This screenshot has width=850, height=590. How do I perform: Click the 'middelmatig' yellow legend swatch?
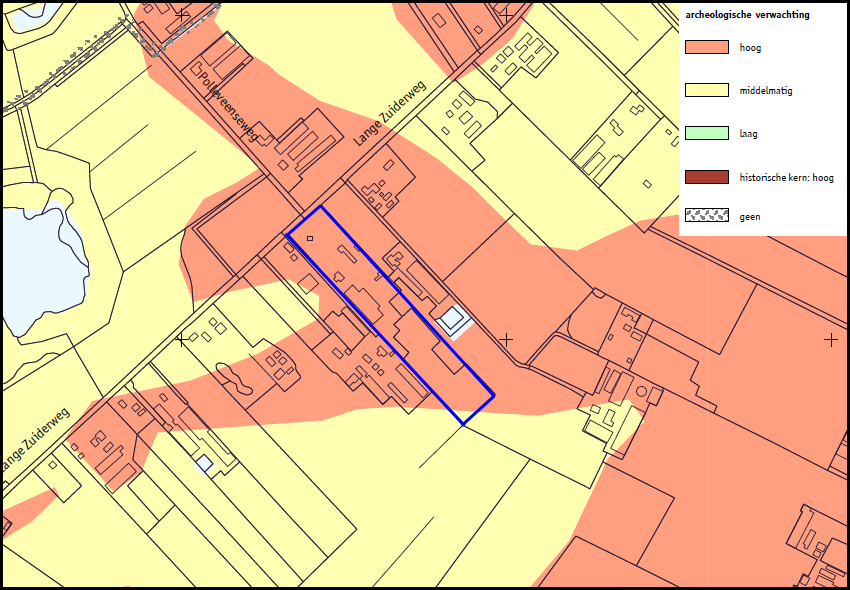(706, 91)
